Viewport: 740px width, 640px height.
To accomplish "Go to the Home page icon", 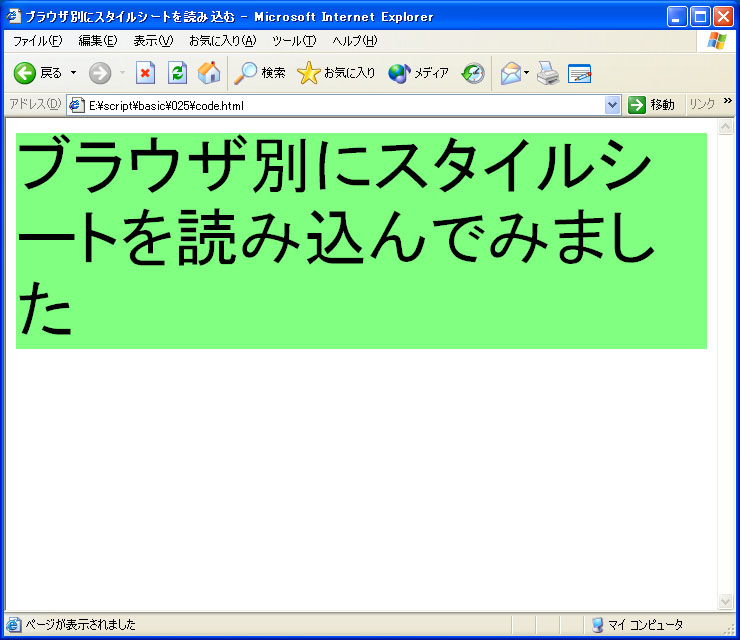I will 209,73.
